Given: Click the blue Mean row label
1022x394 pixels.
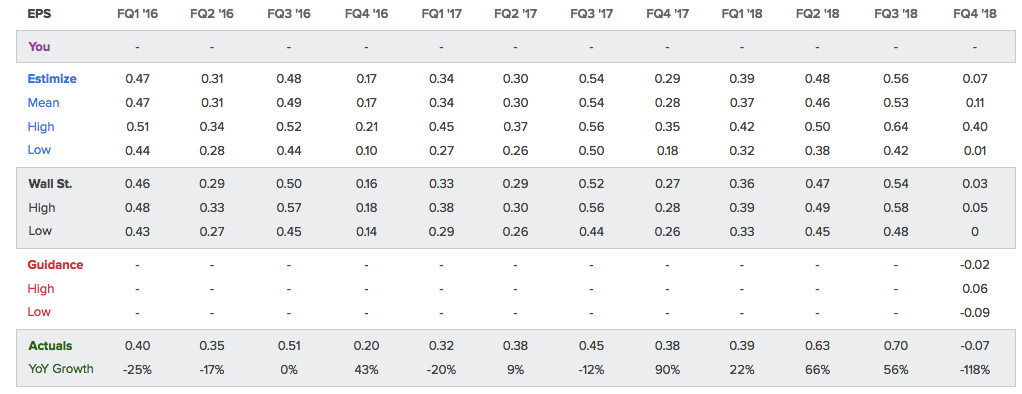Looking at the screenshot, I should [x=43, y=102].
